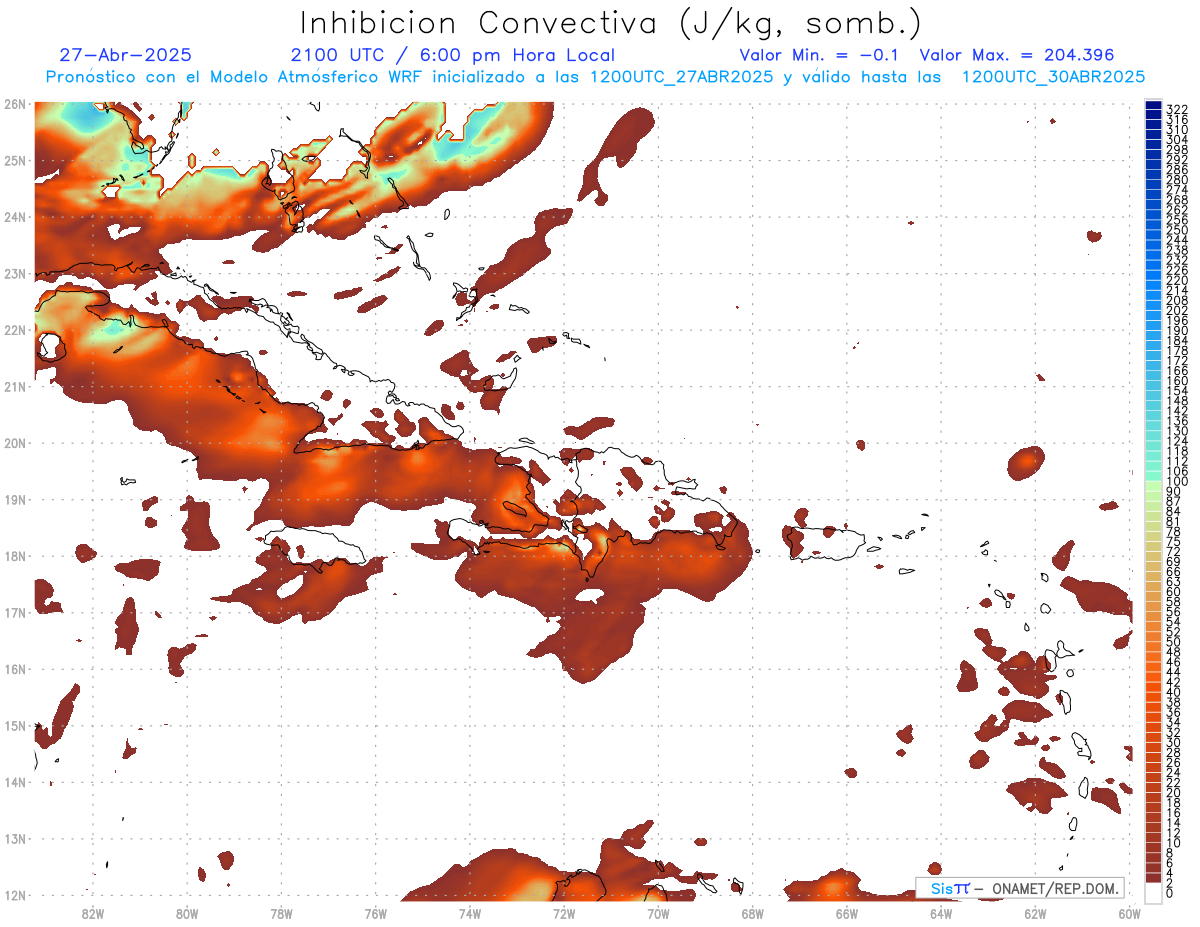Click the '22N' latitude label

(14, 329)
